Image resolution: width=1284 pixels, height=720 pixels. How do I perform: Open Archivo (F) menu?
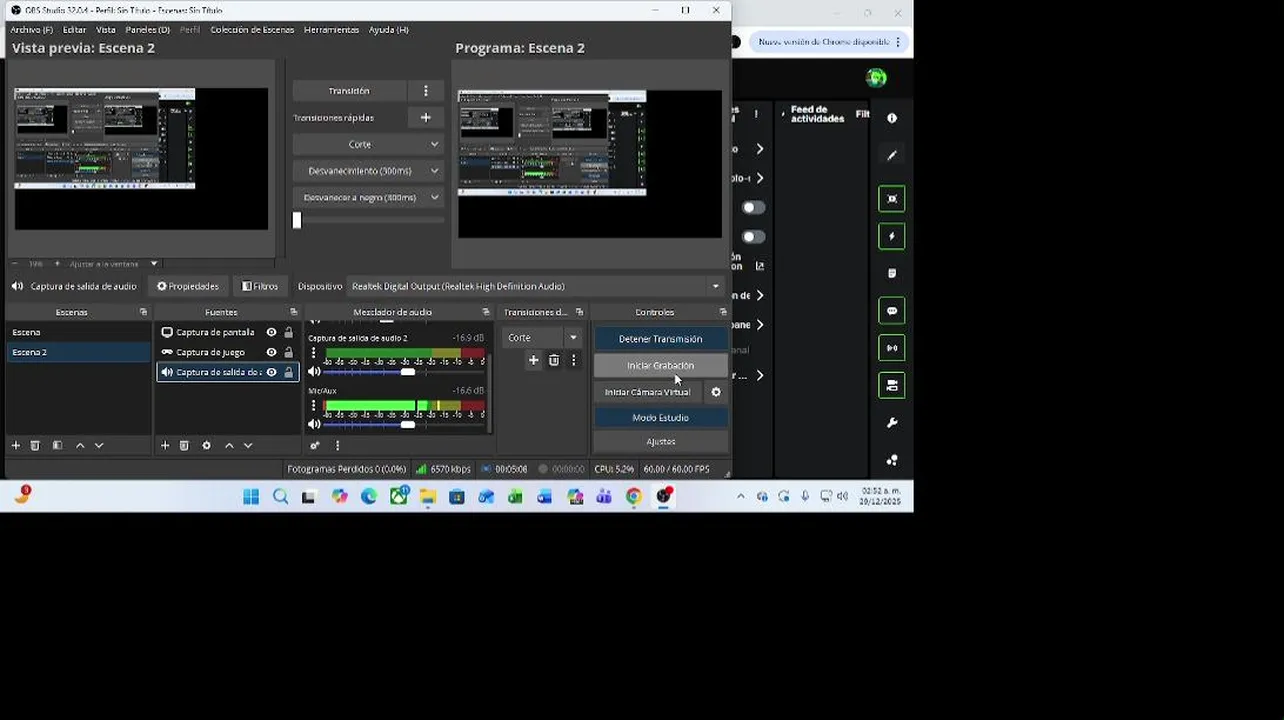coord(32,30)
